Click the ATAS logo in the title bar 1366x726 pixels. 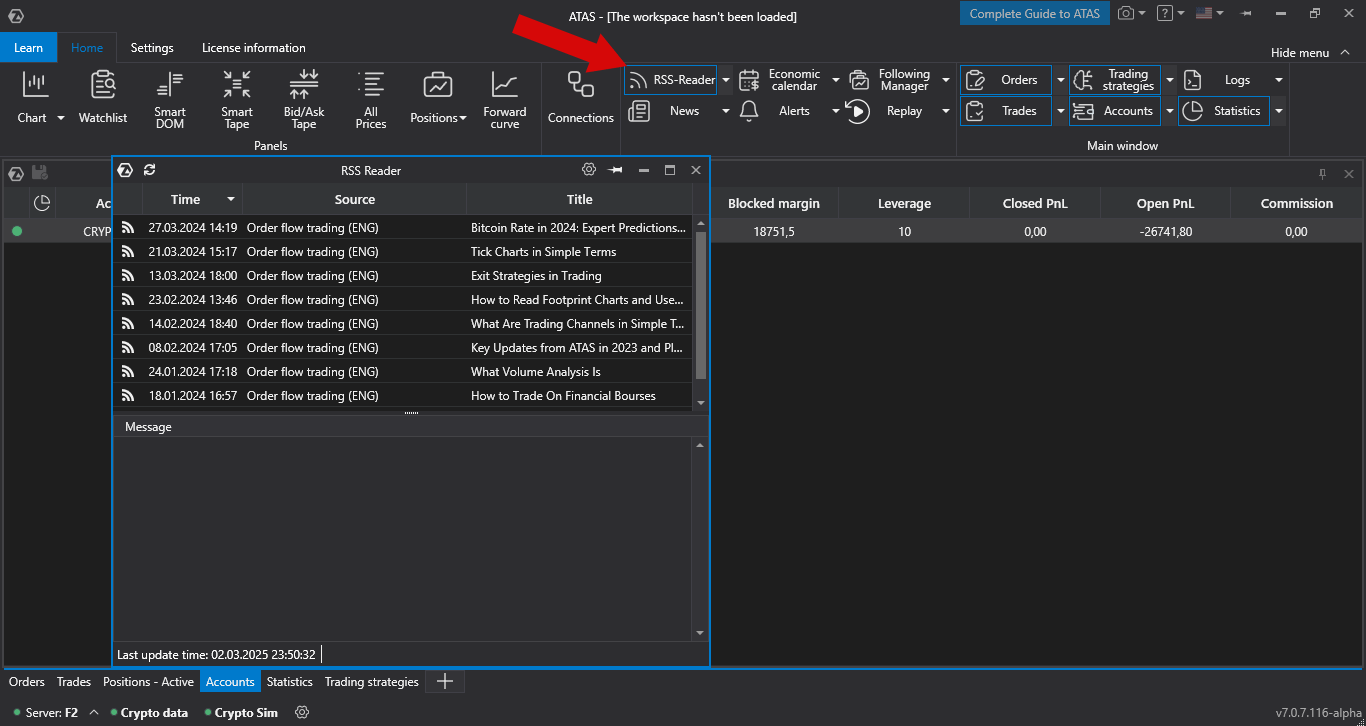[15, 16]
